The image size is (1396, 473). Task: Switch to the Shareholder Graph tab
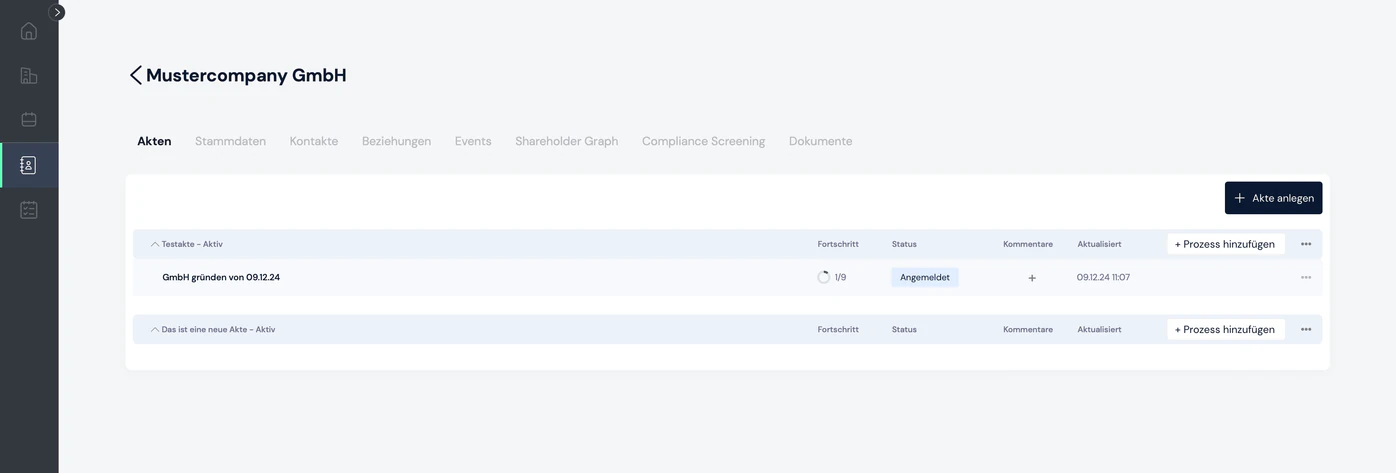(566, 141)
